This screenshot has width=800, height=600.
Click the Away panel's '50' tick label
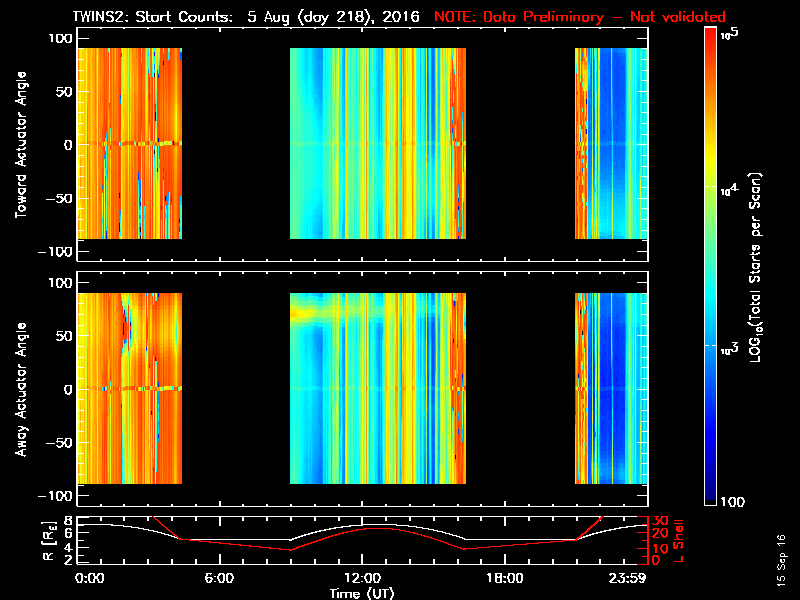(x=64, y=336)
